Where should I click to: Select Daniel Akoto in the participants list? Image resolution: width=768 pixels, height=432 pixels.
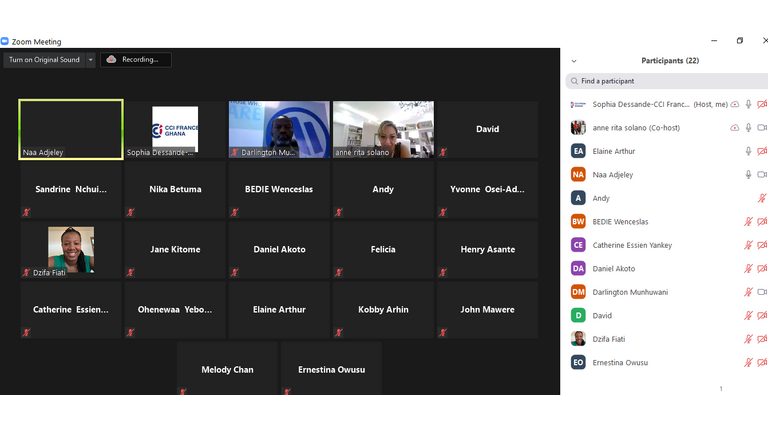613,269
